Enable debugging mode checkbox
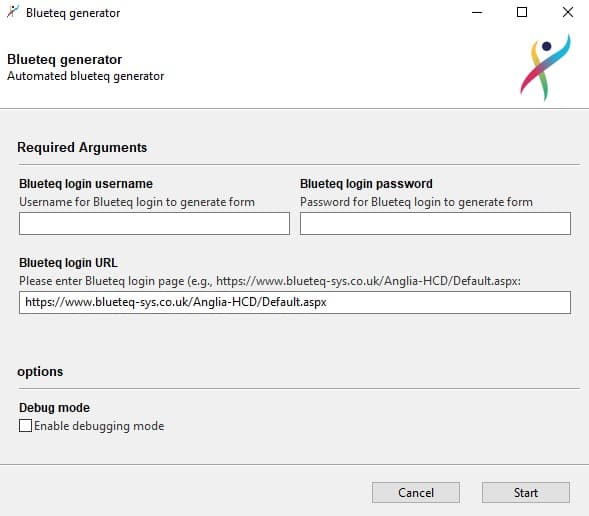Screen dimensions: 589x516 click(x=25, y=425)
